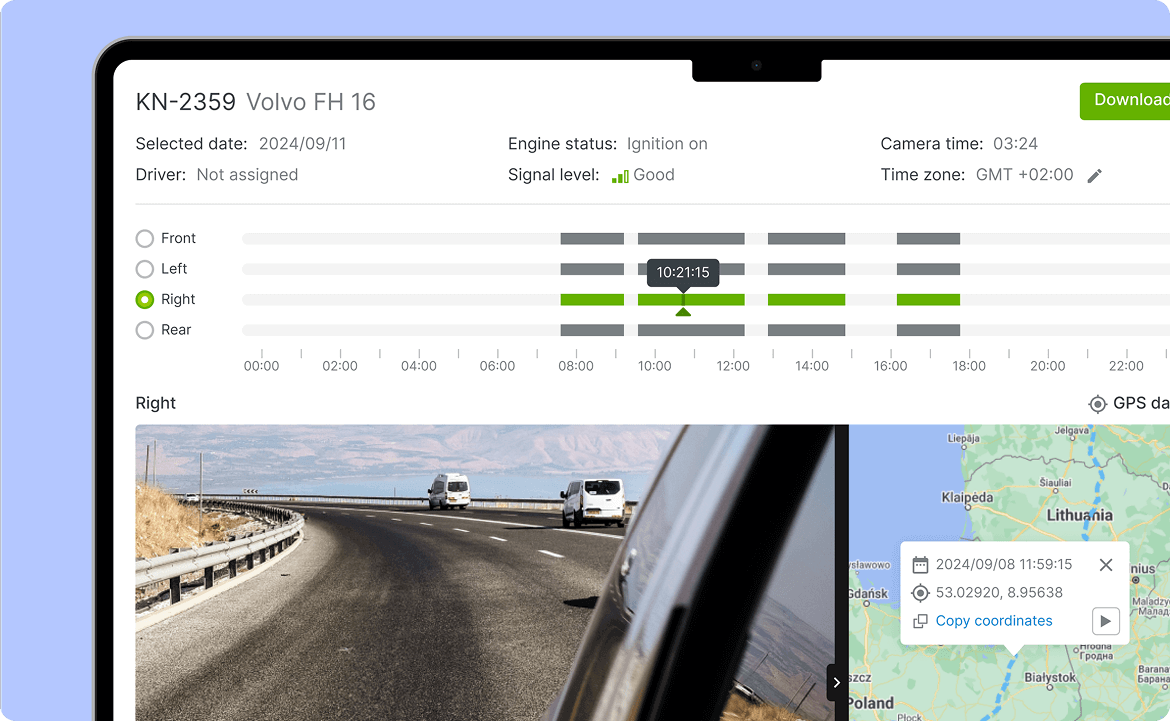Screen dimensions: 1170x721
Task: Click the Right camera segment after 16:00
Action: (x=928, y=300)
